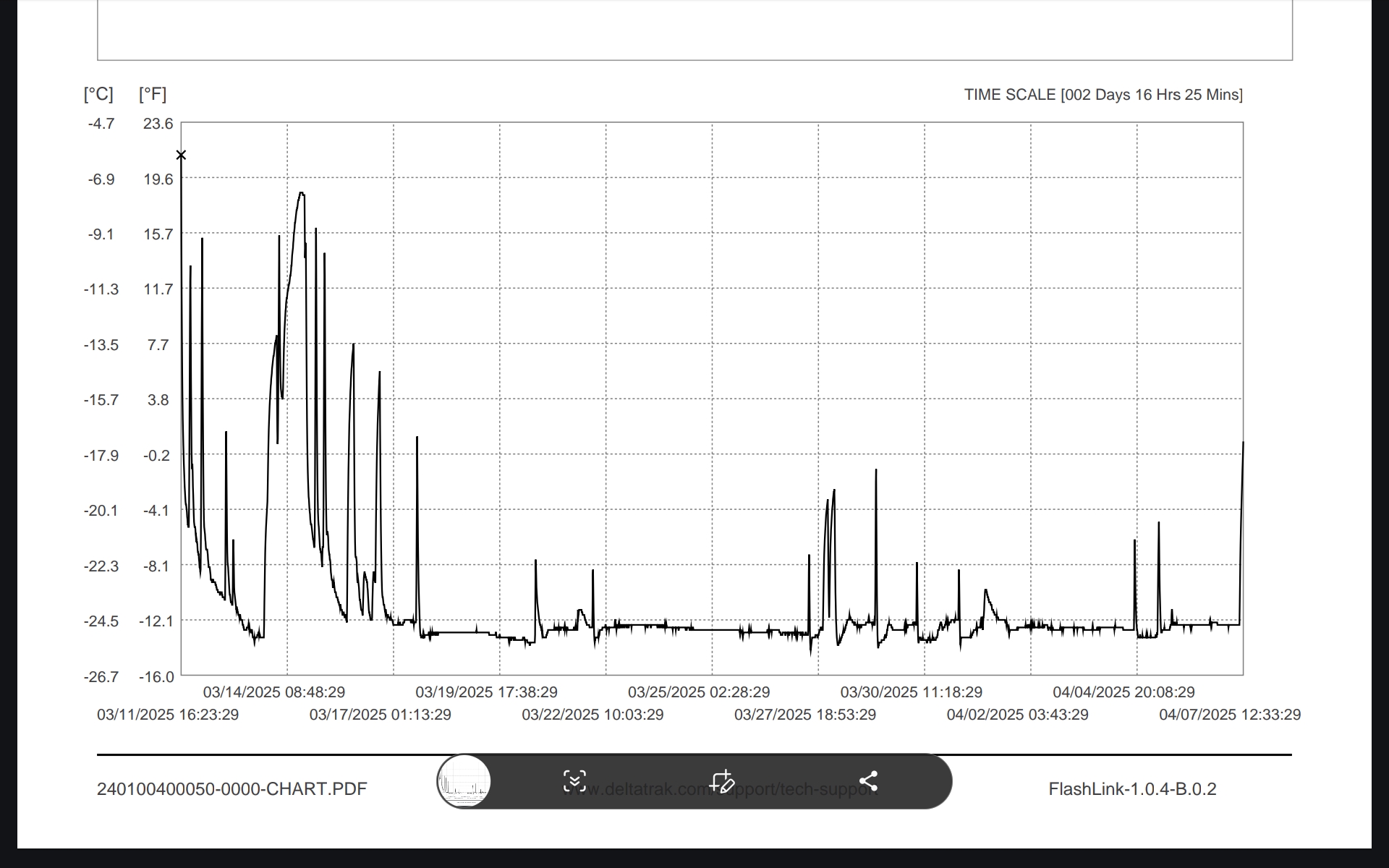Click the -6.9 Celsius axis value
Viewport: 1389px width, 868px height.
tap(101, 179)
